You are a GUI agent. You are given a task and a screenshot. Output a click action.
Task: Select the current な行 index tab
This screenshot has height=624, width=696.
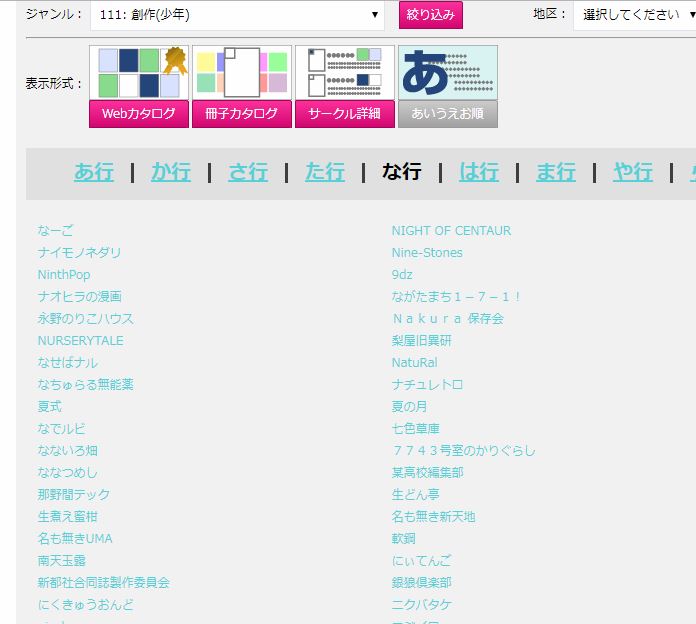[402, 172]
